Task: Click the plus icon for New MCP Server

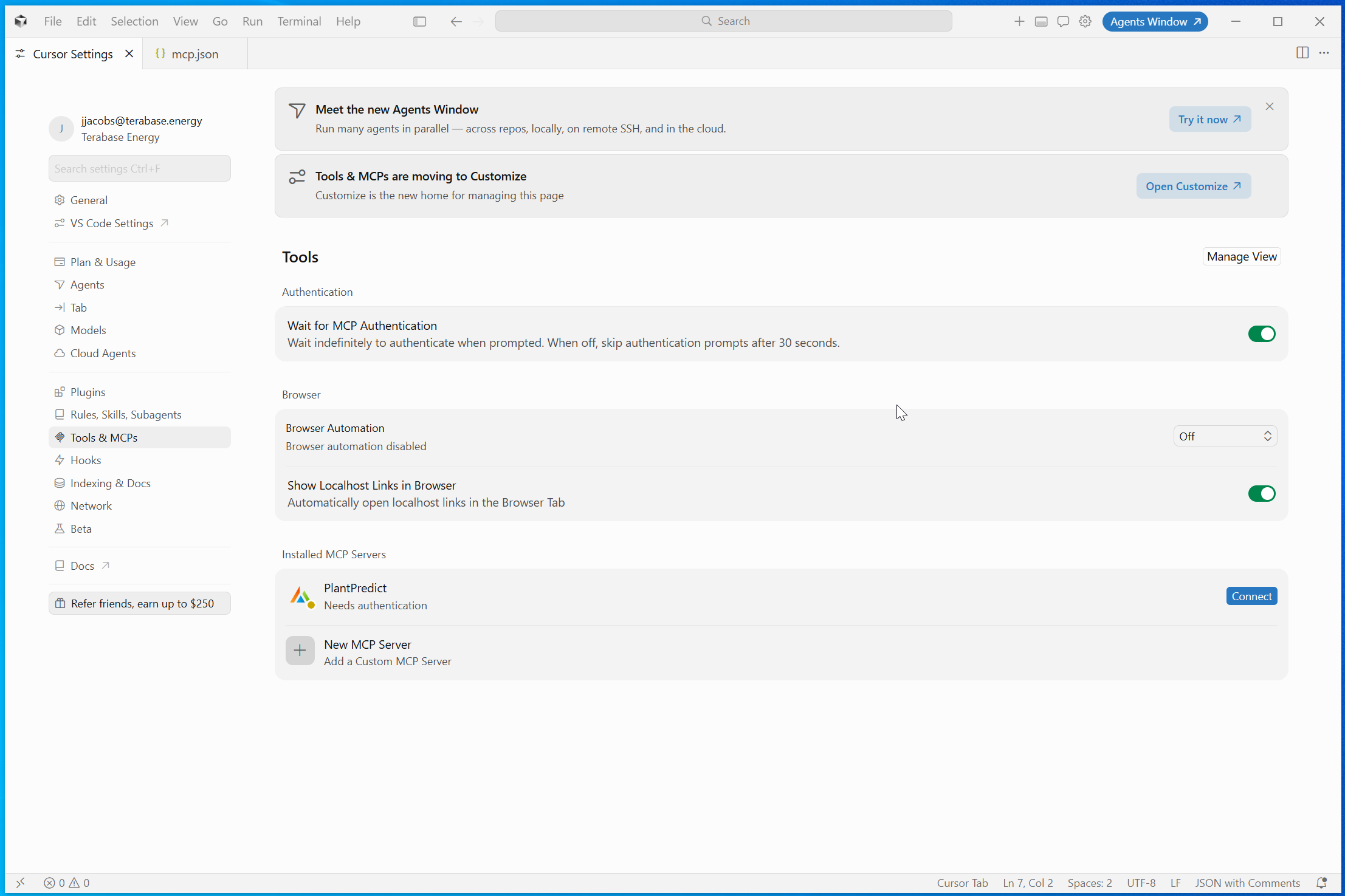Action: pos(300,651)
